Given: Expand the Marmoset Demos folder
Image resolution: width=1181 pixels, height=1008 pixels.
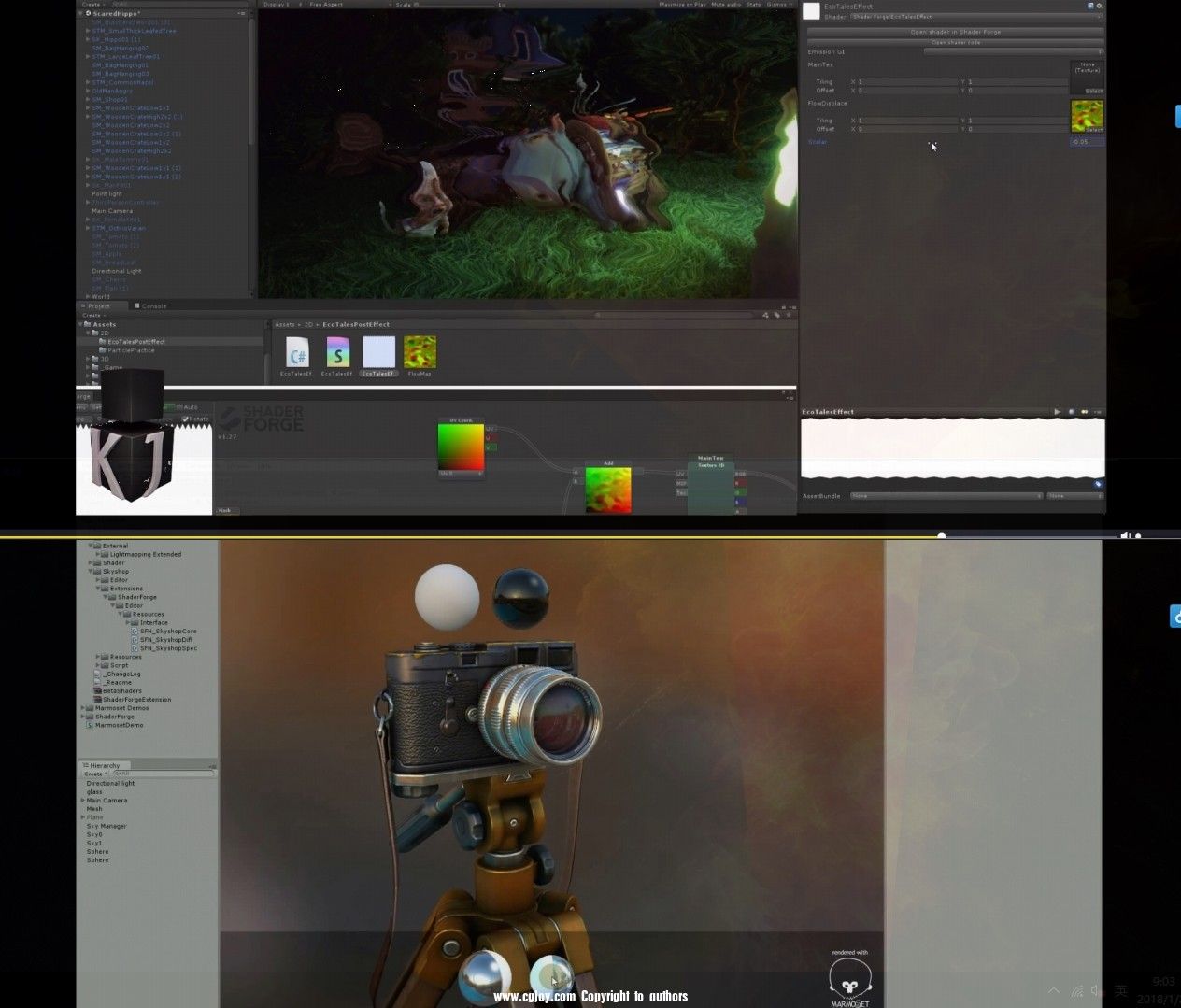Looking at the screenshot, I should tap(84, 708).
